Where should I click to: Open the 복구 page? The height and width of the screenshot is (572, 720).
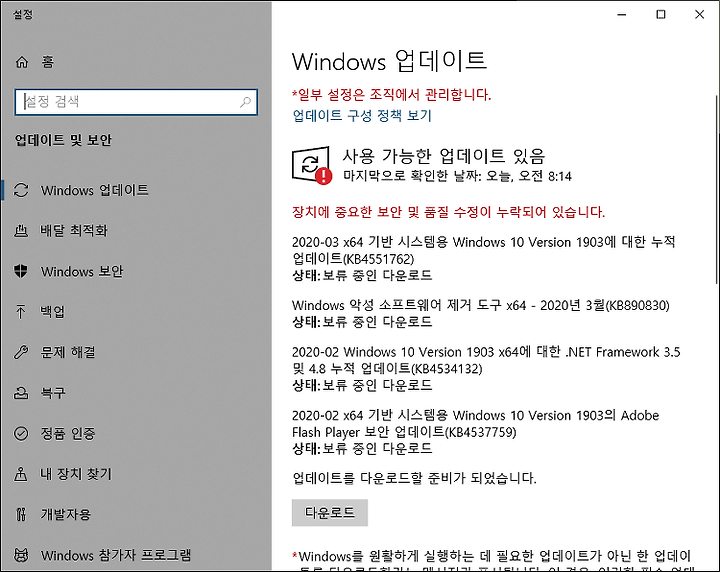53,393
